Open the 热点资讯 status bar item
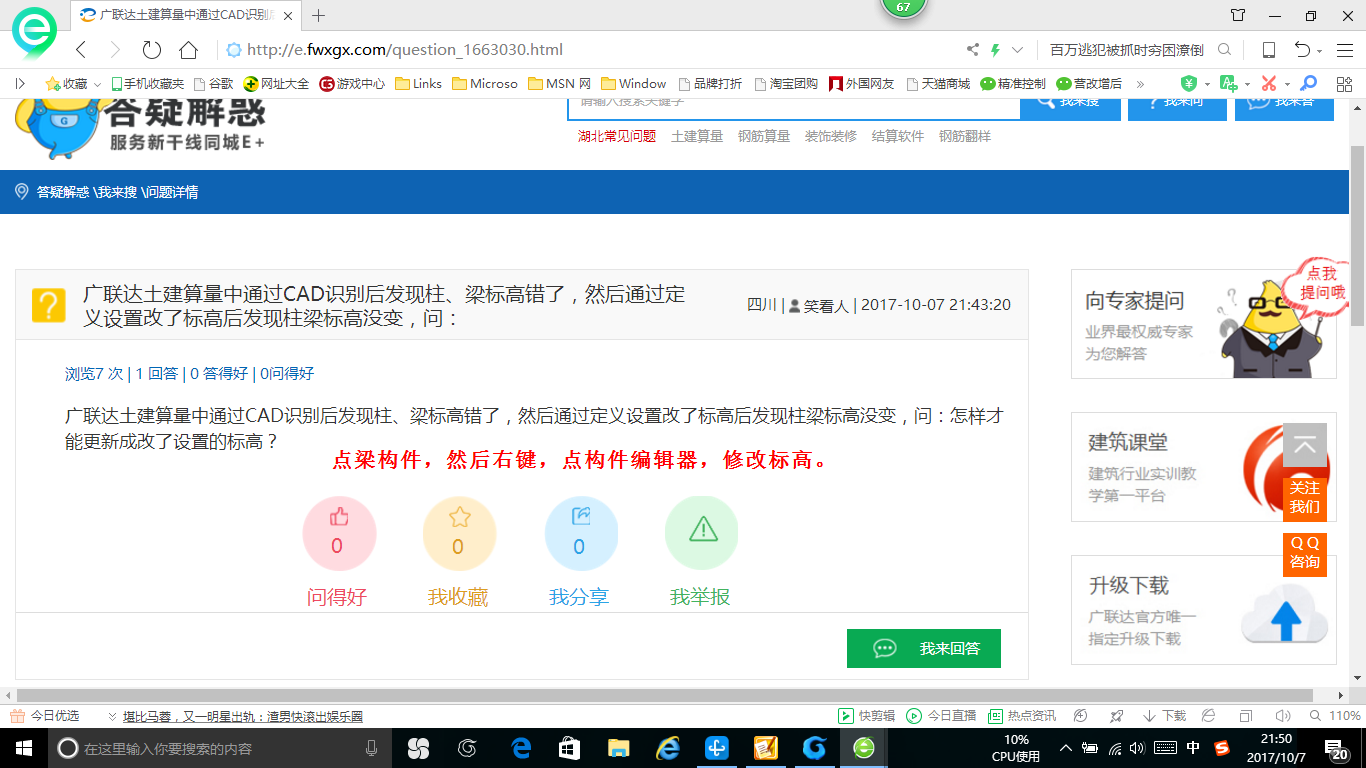1366x768 pixels. [1022, 716]
